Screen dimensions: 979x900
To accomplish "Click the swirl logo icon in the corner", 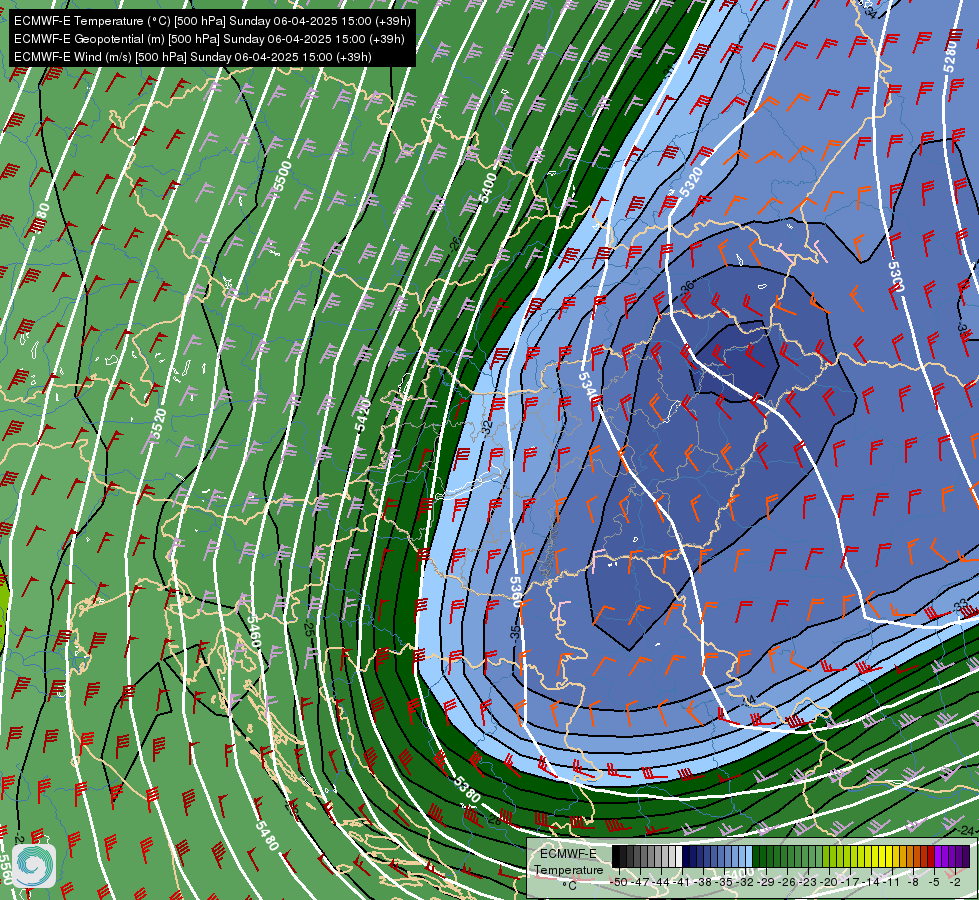I will [x=34, y=866].
